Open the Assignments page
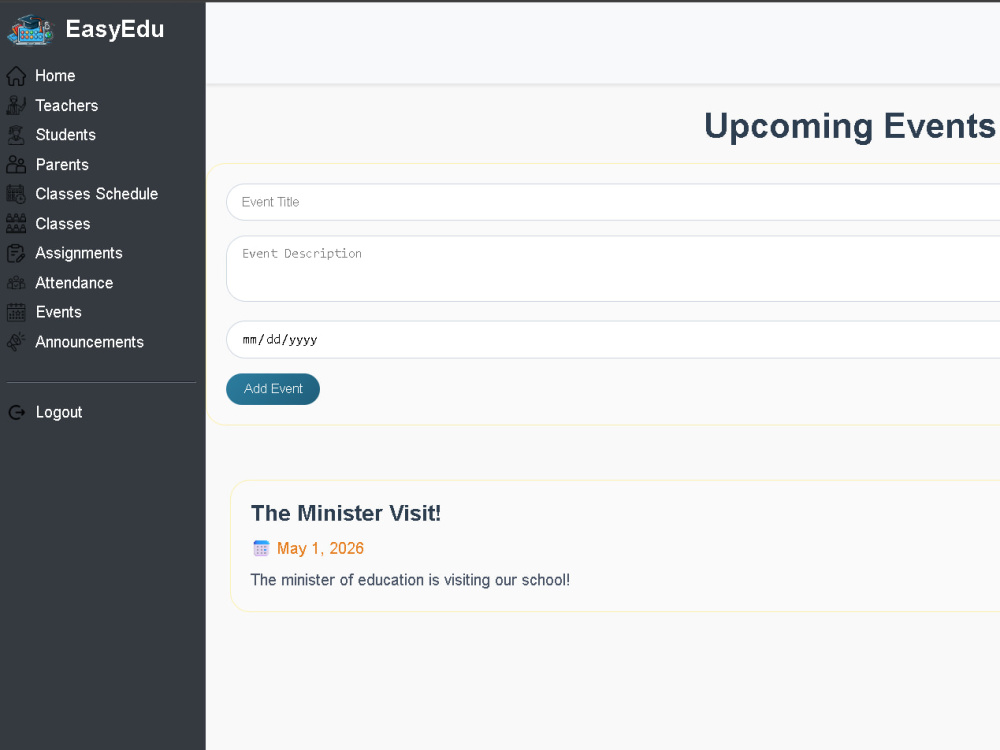The image size is (1000, 750). pos(78,253)
